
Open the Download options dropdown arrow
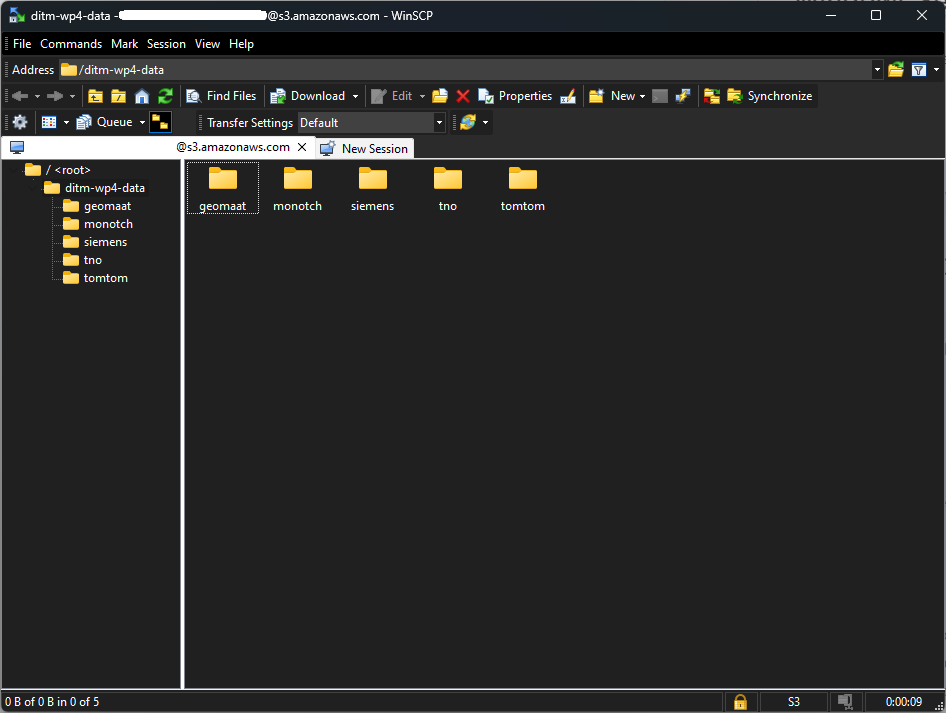point(355,97)
